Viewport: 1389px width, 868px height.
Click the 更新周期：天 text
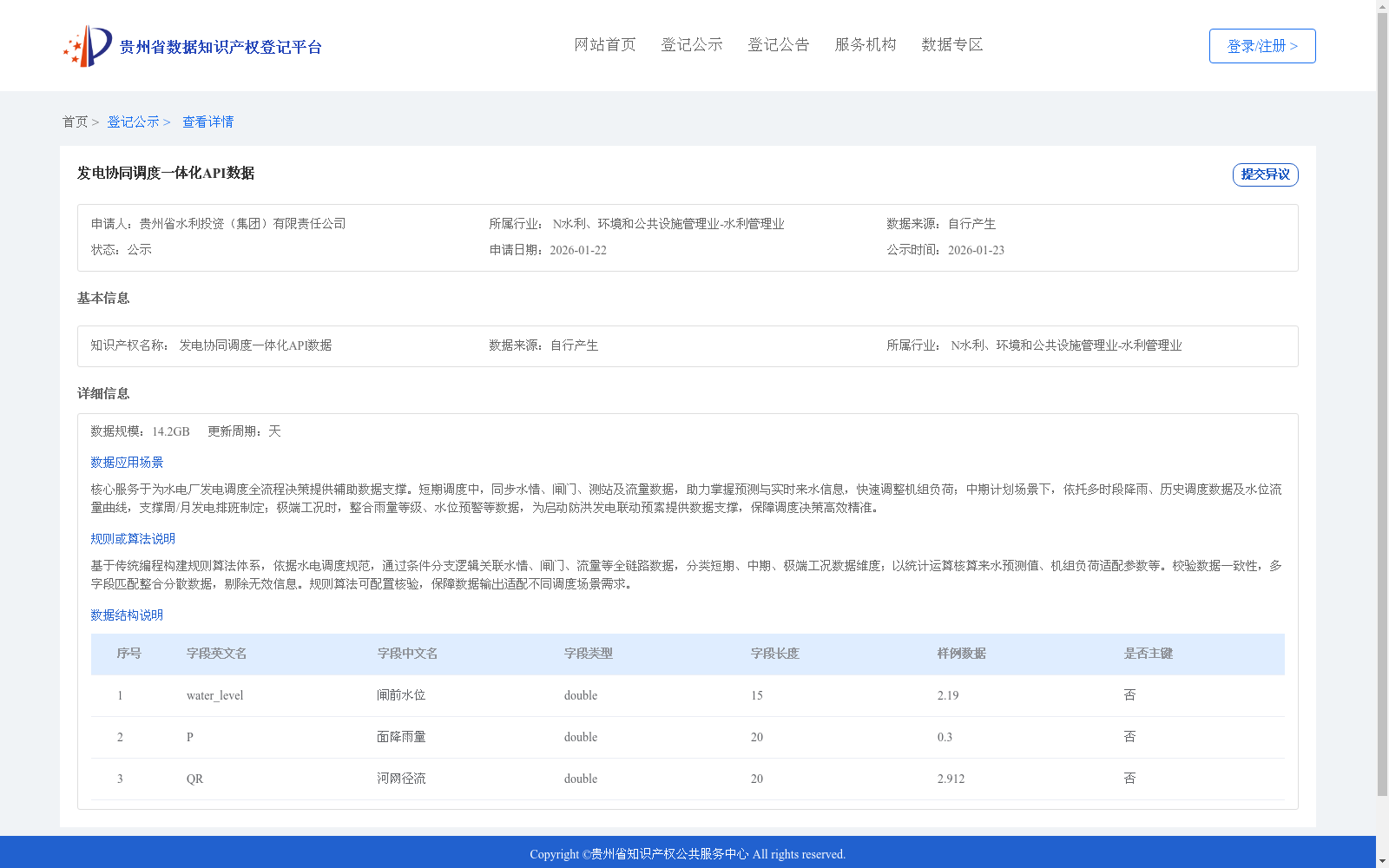(244, 431)
